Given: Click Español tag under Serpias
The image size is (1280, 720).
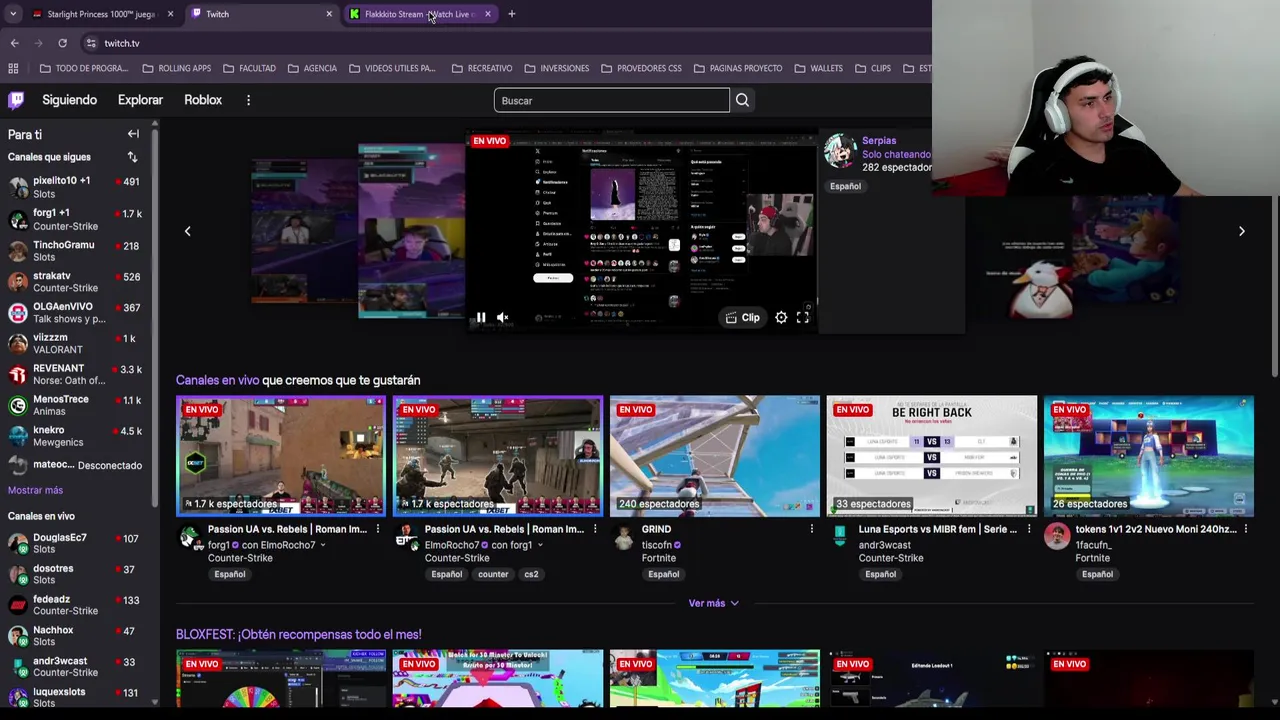Looking at the screenshot, I should [x=845, y=186].
